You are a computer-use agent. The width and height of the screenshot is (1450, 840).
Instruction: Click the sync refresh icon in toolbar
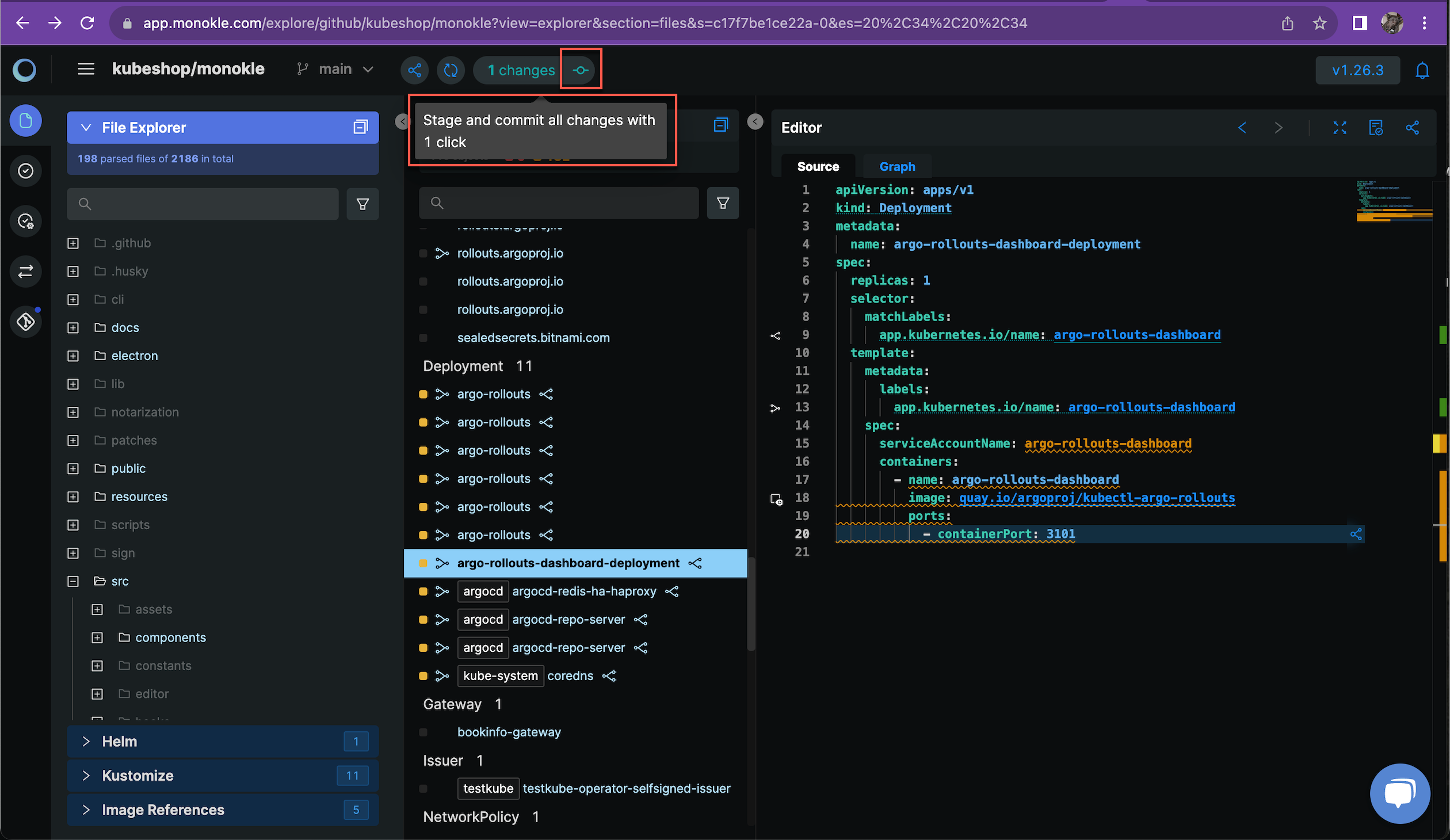point(451,70)
